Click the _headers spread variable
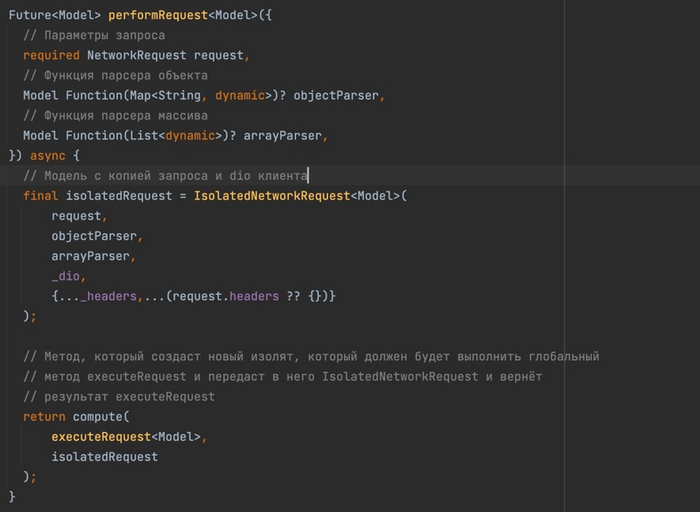Screen dimensions: 700x512 107,296
